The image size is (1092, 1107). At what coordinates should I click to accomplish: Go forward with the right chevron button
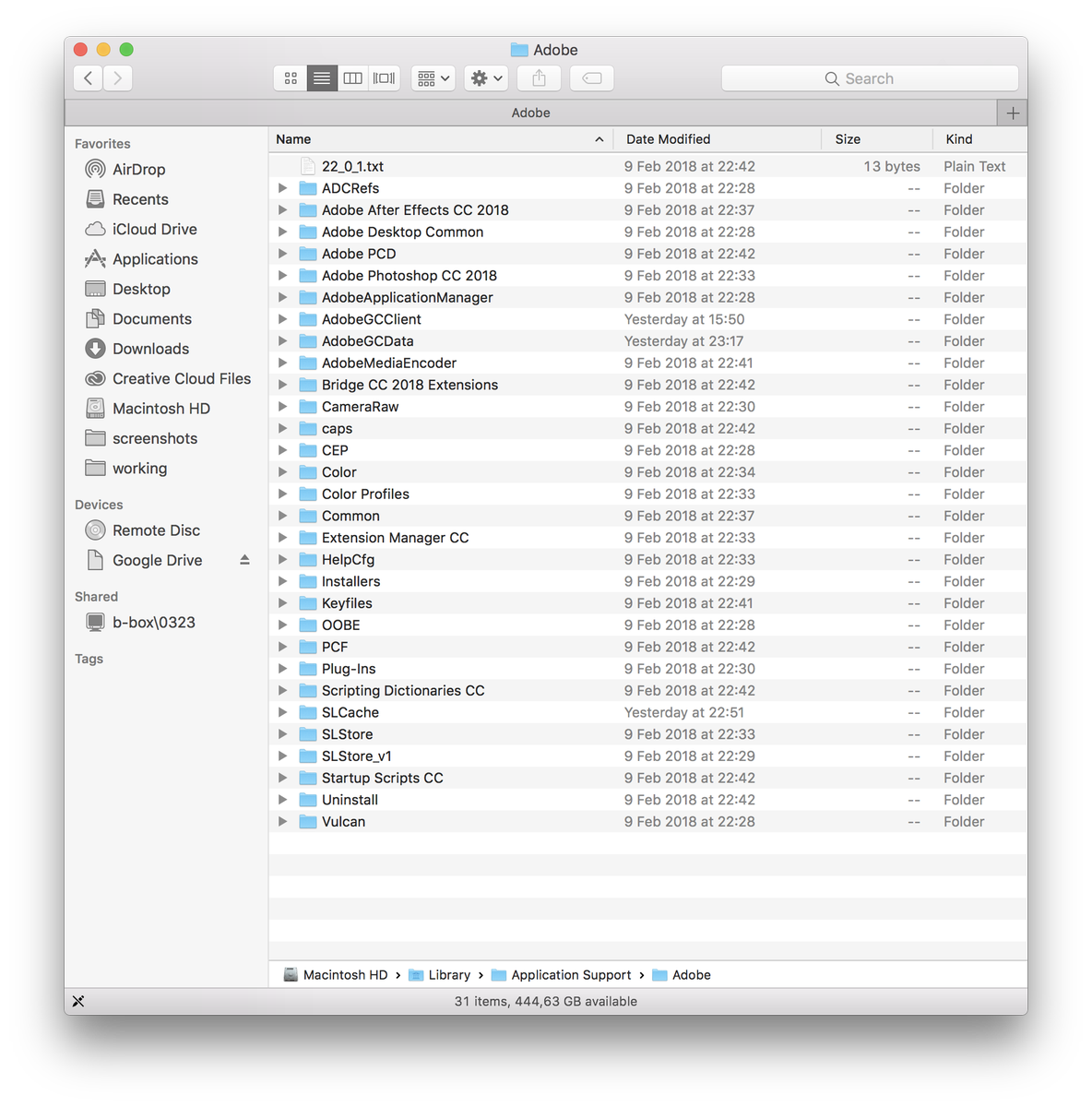pos(118,78)
